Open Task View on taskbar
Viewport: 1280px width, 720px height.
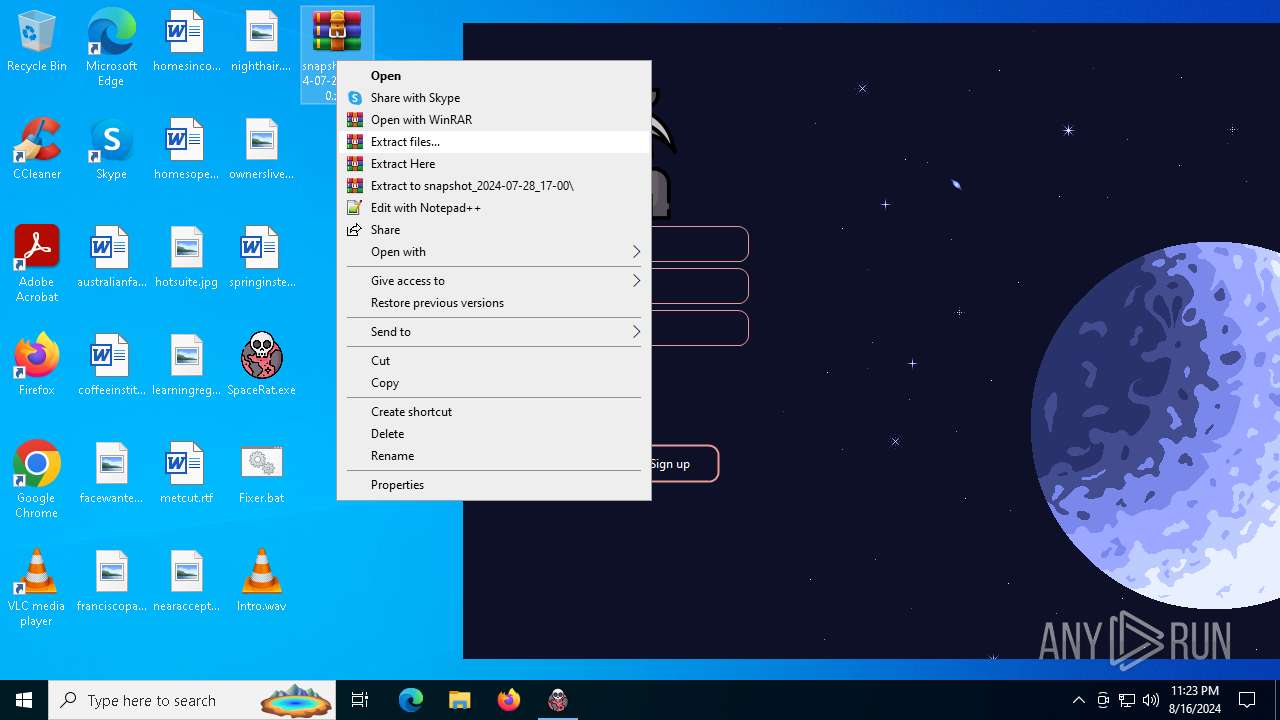click(x=360, y=700)
